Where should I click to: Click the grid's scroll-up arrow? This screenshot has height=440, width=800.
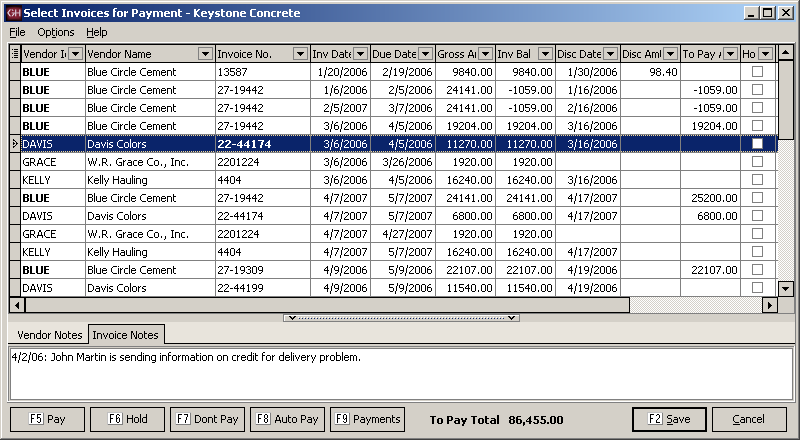[786, 53]
